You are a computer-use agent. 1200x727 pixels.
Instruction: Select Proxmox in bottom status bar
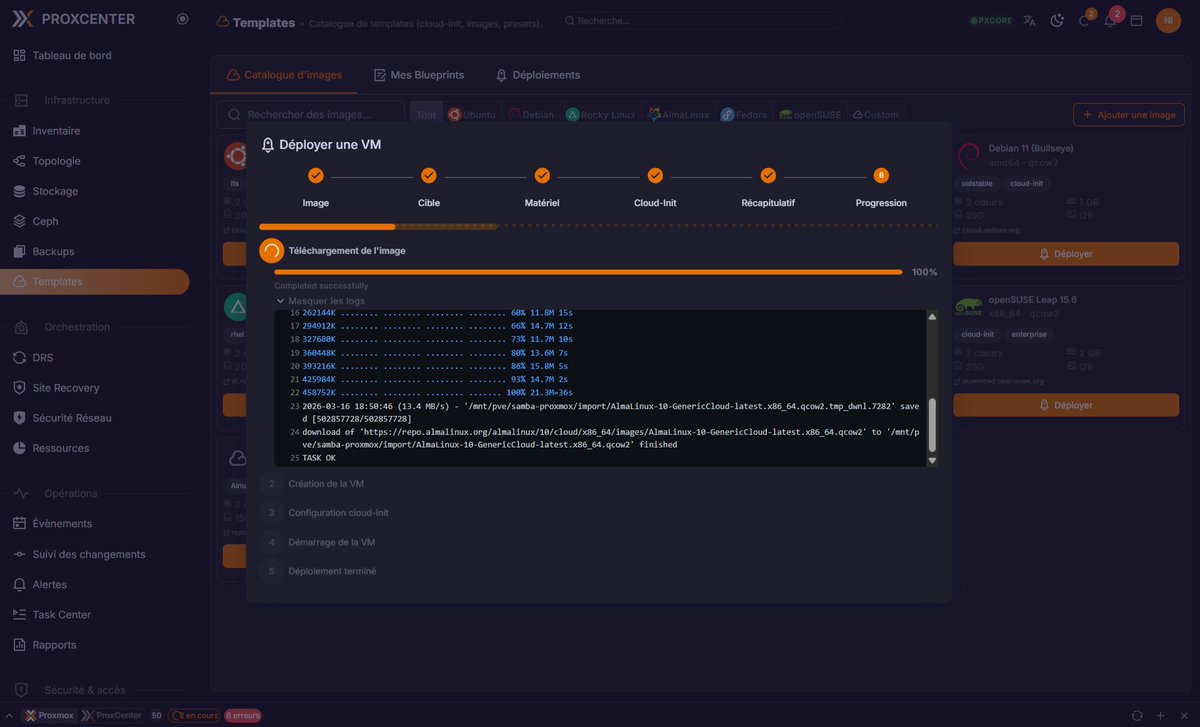pyautogui.click(x=50, y=716)
